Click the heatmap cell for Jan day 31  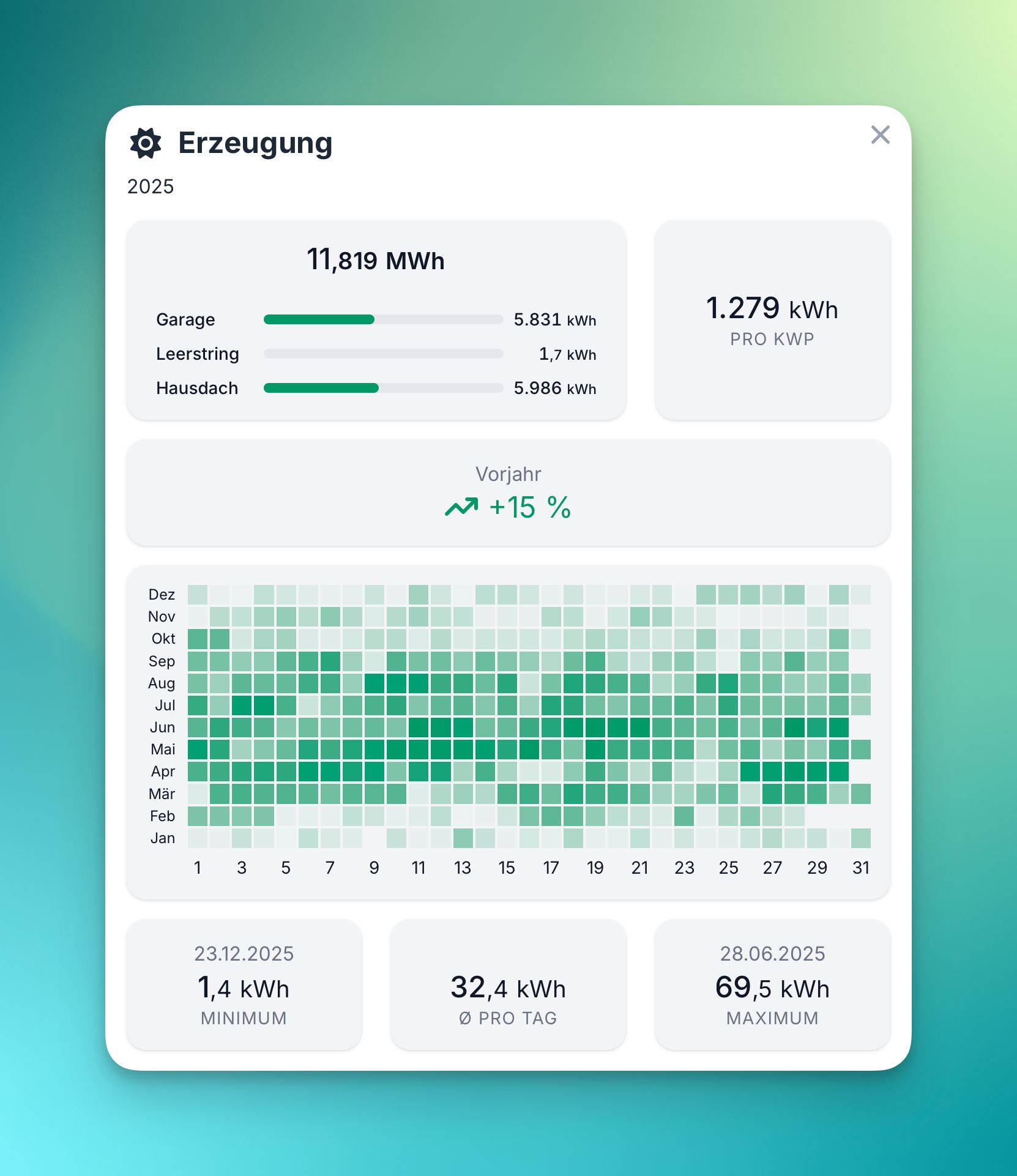pyautogui.click(x=861, y=838)
